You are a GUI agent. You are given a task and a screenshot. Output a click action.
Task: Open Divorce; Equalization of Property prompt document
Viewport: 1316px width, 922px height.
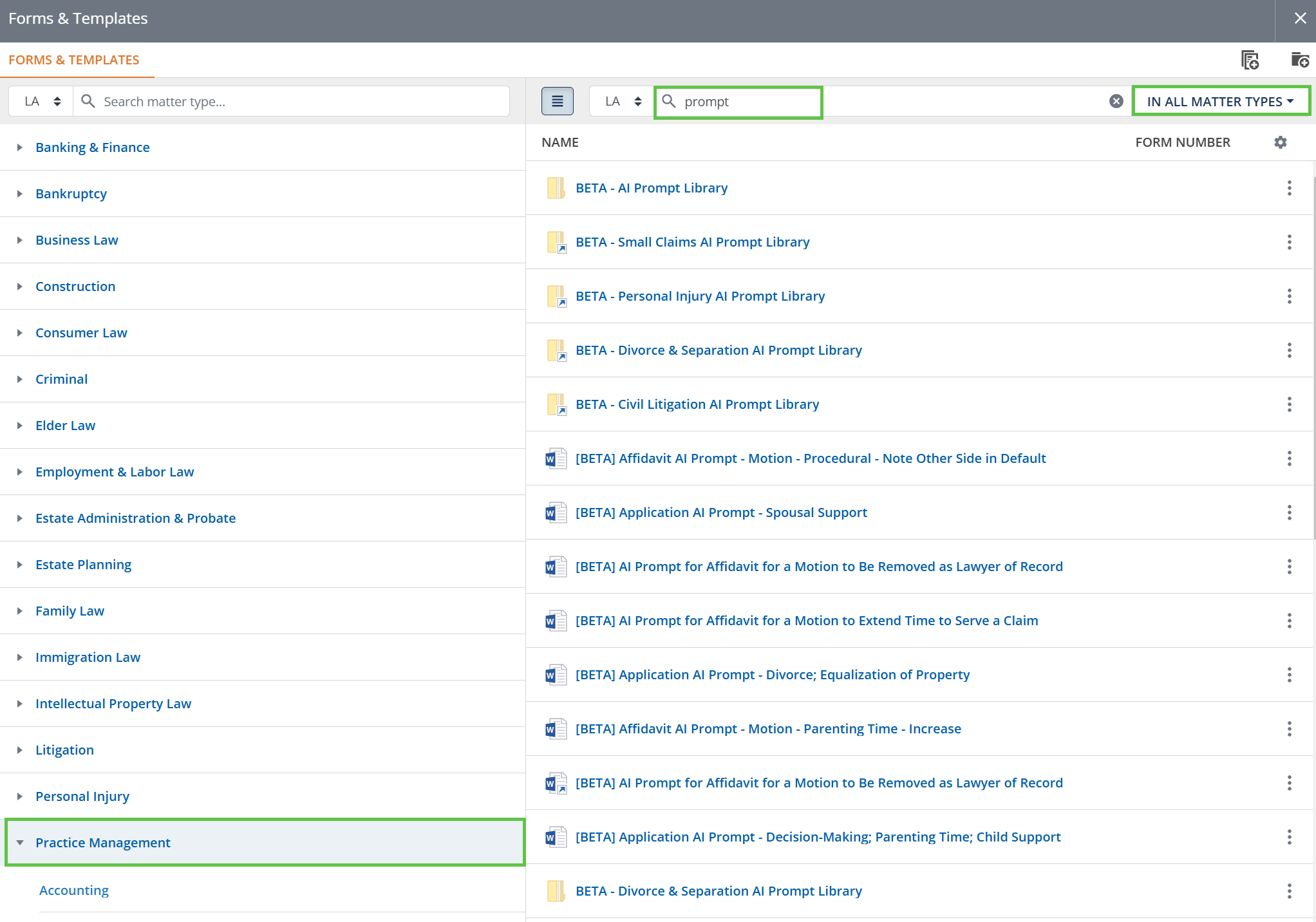point(772,675)
